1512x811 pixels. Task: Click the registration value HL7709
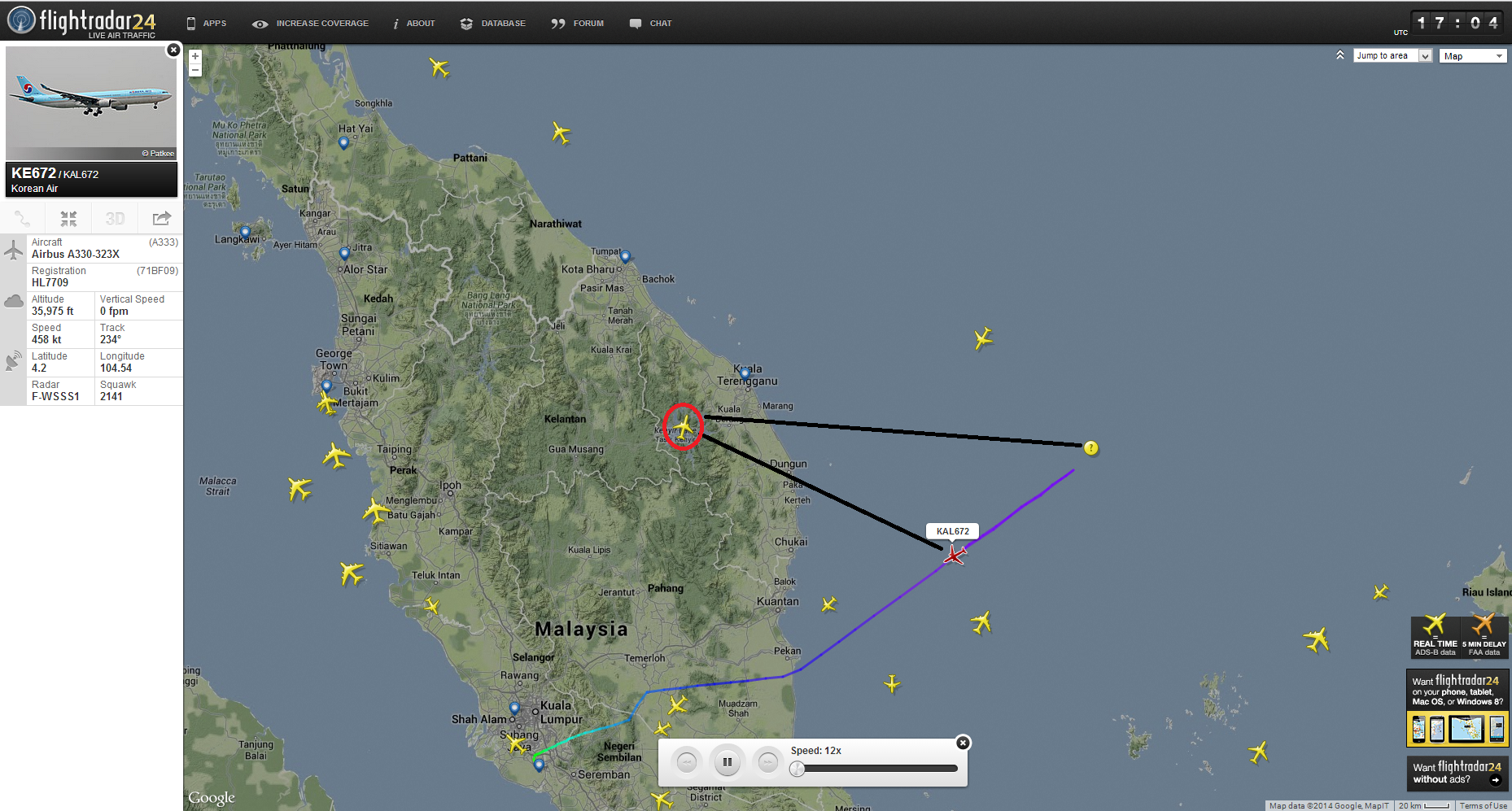point(50,283)
